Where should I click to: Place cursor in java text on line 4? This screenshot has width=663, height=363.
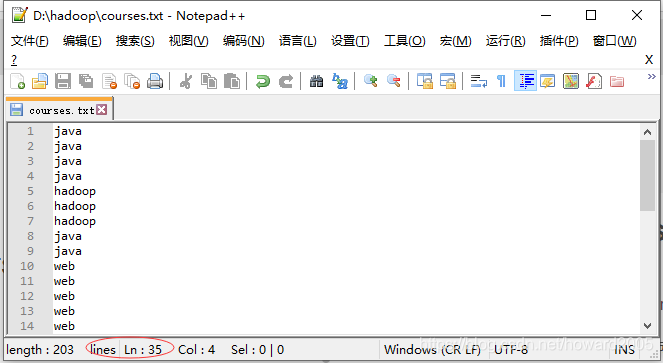(x=68, y=176)
